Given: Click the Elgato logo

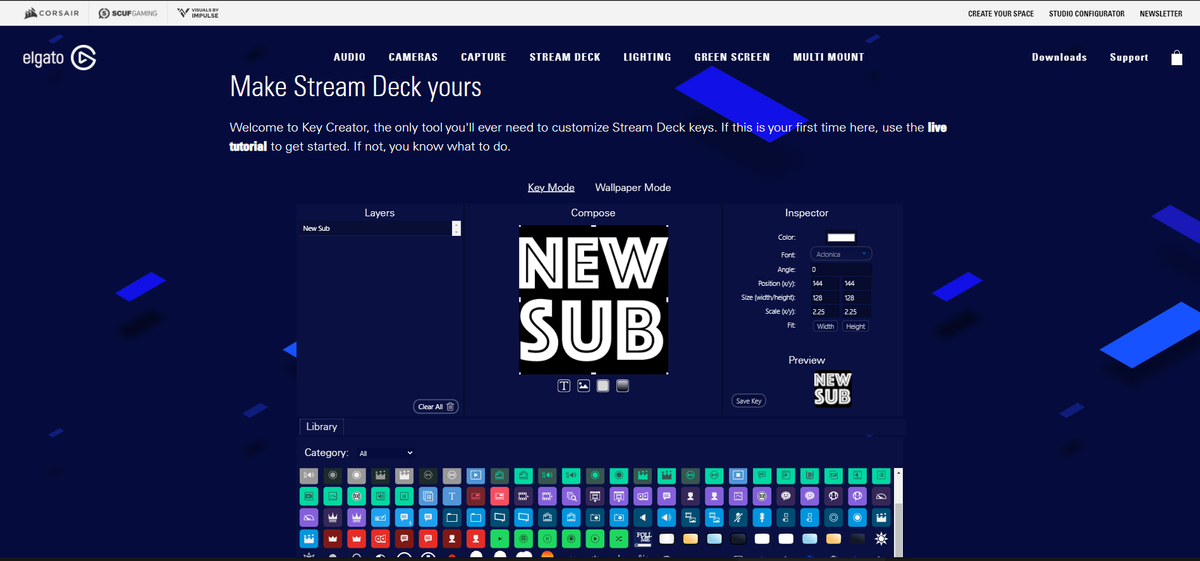Looking at the screenshot, I should [x=59, y=58].
